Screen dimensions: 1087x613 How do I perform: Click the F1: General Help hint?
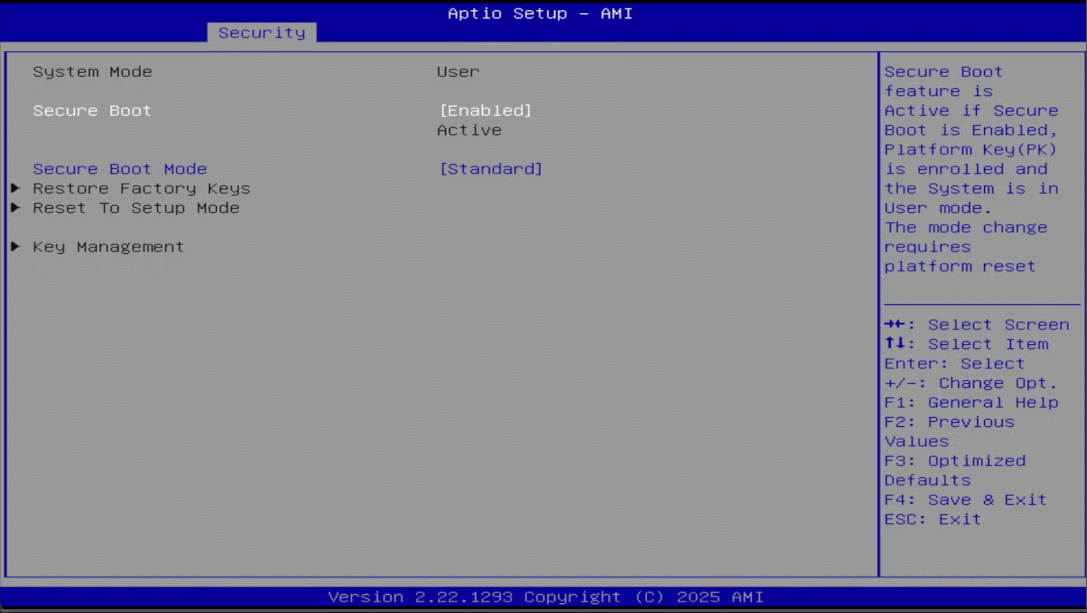970,403
